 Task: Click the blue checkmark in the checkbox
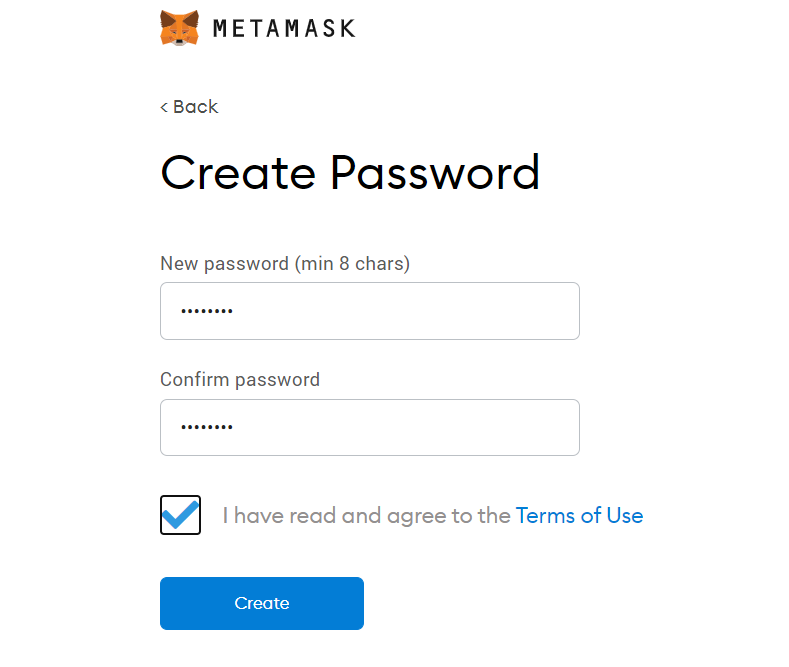coord(180,515)
